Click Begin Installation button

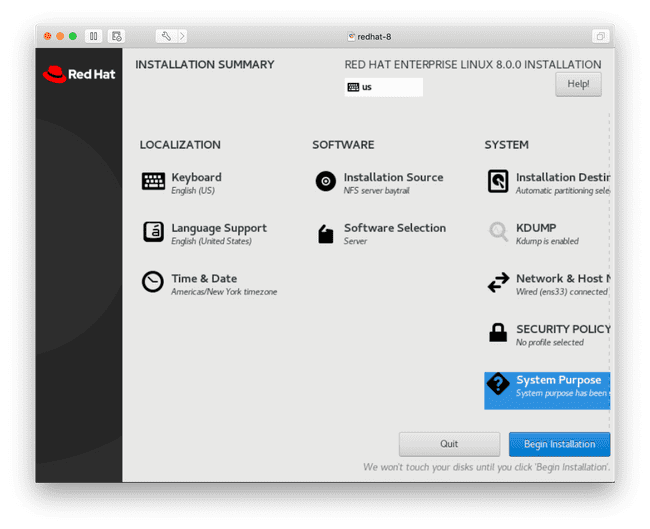click(559, 444)
